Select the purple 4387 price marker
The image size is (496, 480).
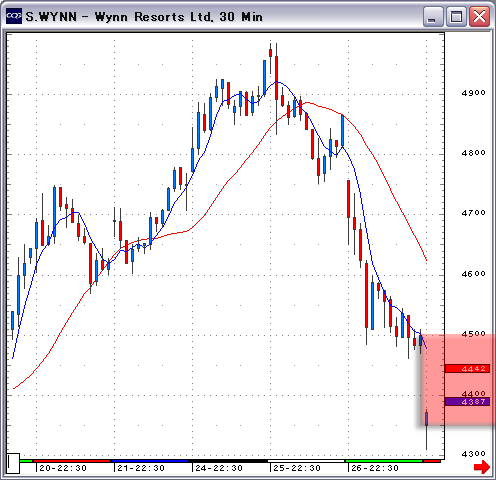[467, 401]
